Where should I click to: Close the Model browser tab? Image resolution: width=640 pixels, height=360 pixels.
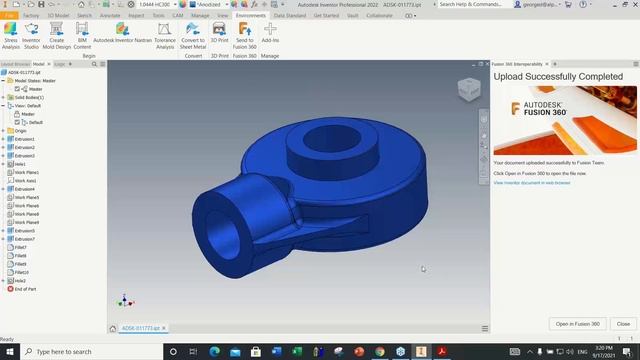click(49, 64)
